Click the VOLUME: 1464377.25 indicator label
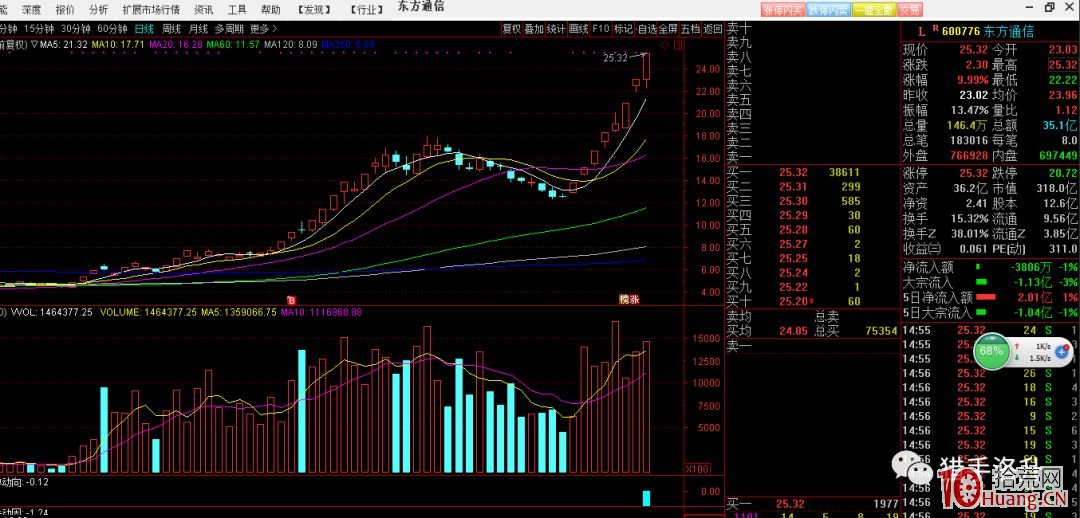 tap(149, 312)
